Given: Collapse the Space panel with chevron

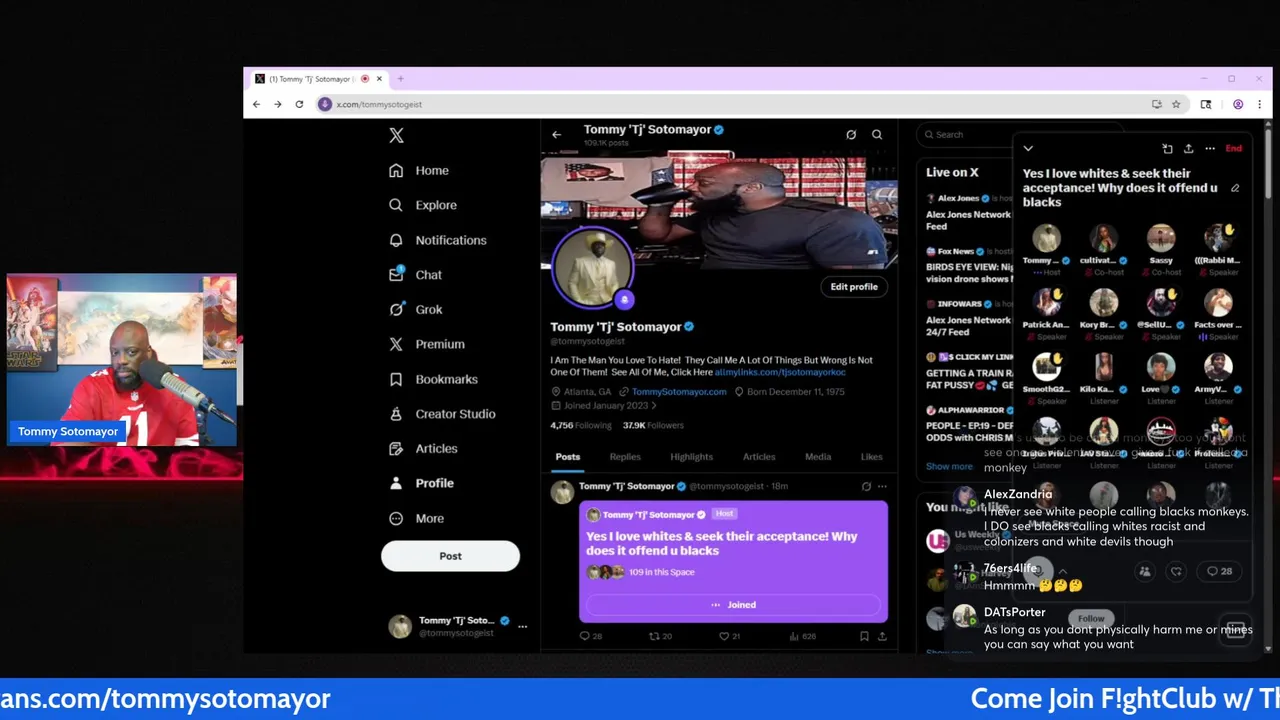Looking at the screenshot, I should click(x=1028, y=149).
